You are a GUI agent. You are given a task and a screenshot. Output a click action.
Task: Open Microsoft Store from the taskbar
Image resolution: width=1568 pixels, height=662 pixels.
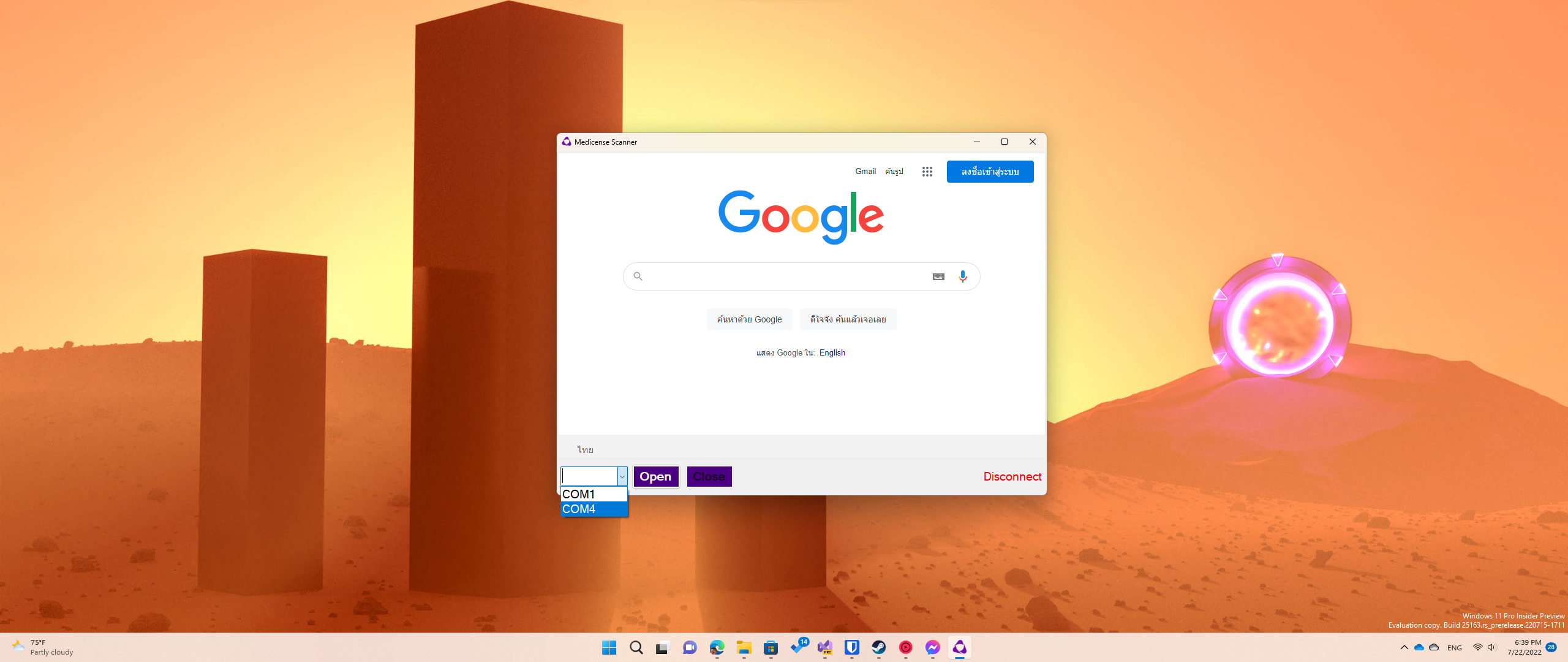[x=771, y=647]
